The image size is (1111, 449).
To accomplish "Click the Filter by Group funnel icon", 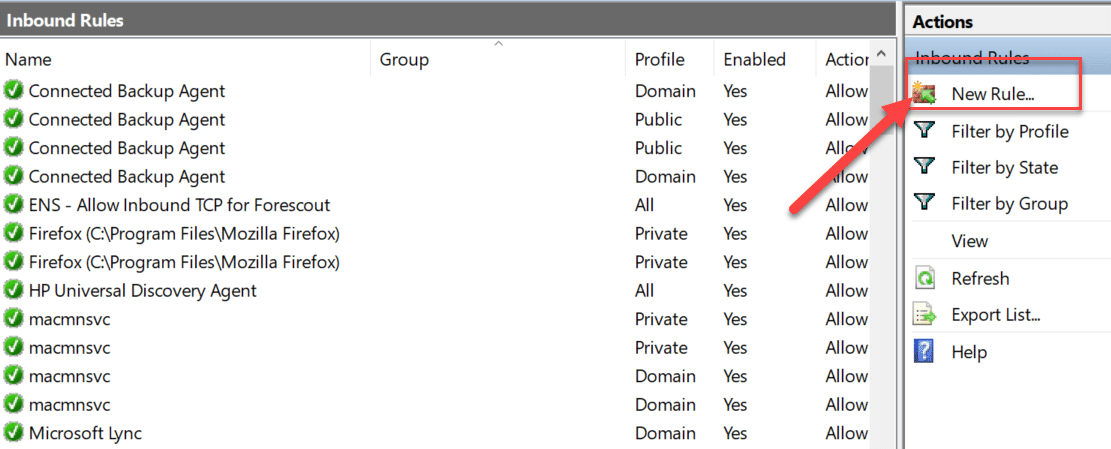I will 925,203.
